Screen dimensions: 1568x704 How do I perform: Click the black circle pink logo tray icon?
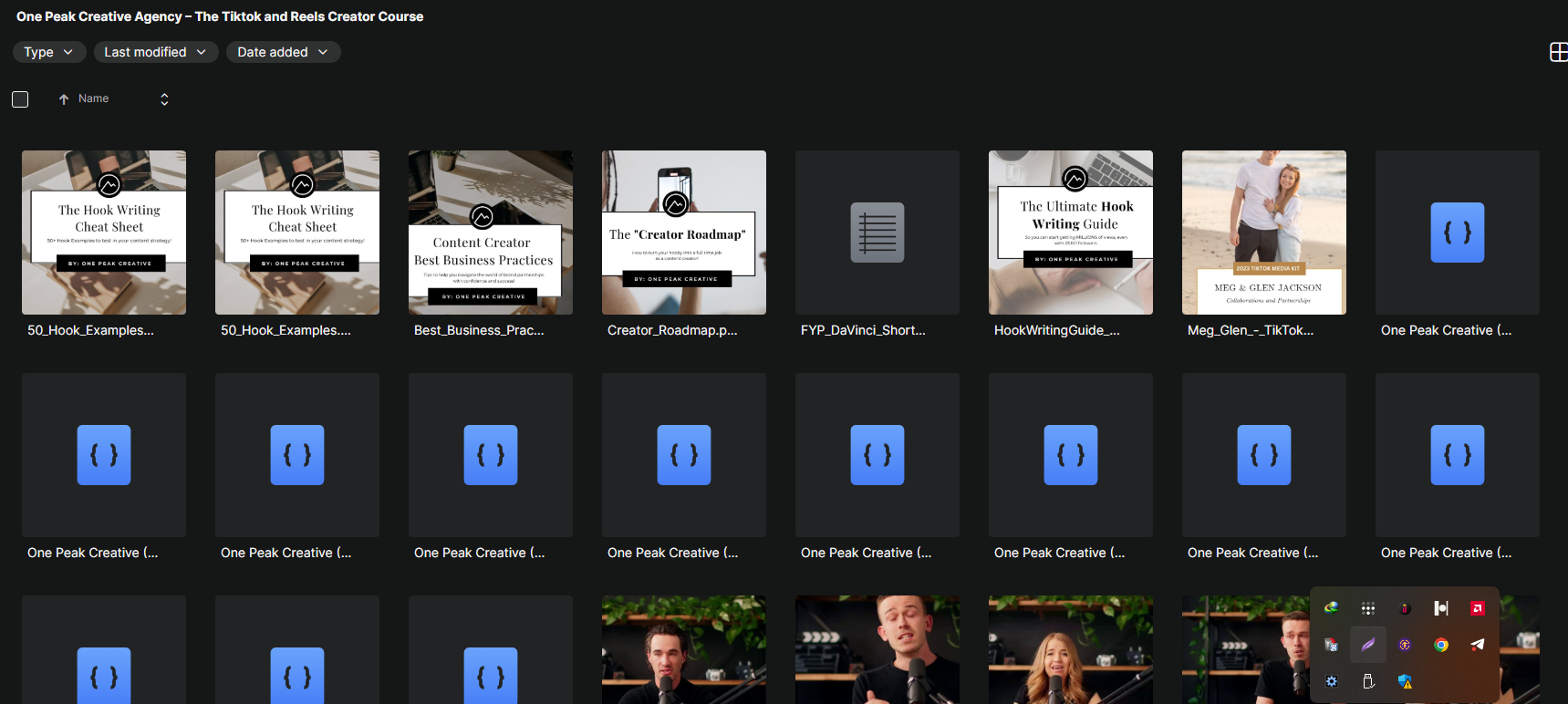point(1405,608)
